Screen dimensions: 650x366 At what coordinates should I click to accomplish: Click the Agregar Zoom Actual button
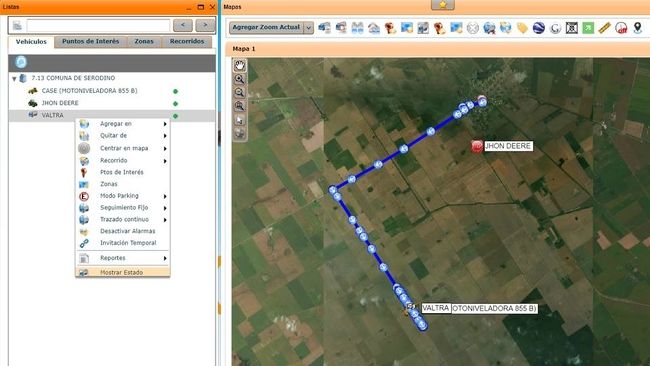pyautogui.click(x=266, y=28)
